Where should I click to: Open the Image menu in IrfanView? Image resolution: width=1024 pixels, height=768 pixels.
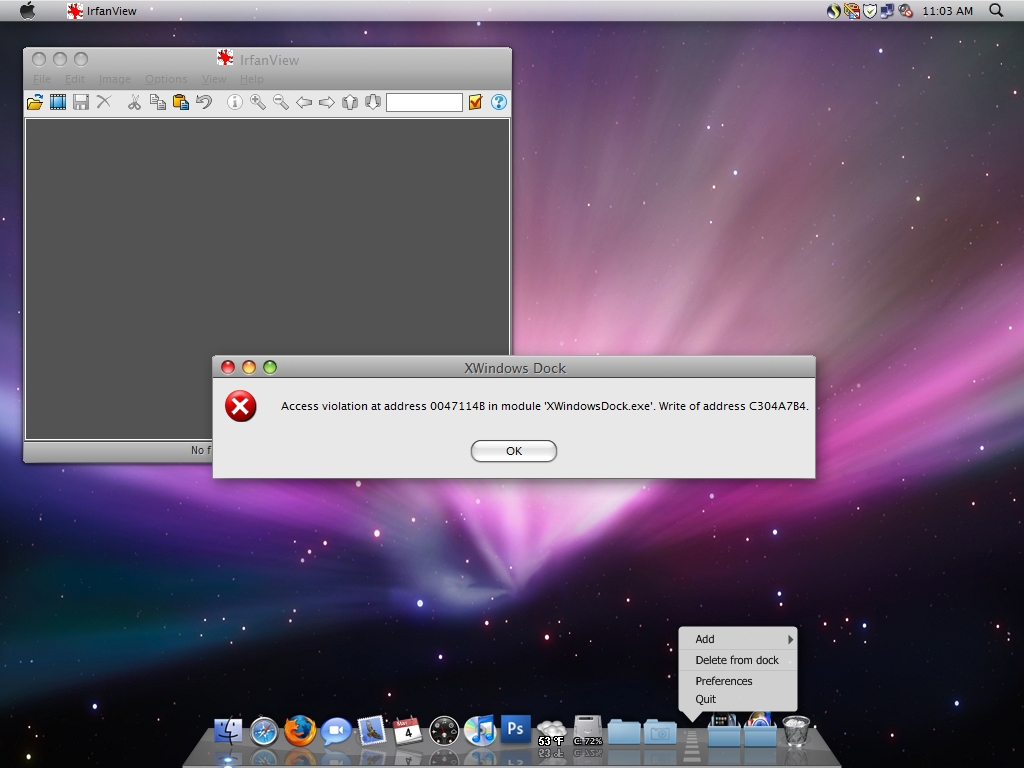115,79
